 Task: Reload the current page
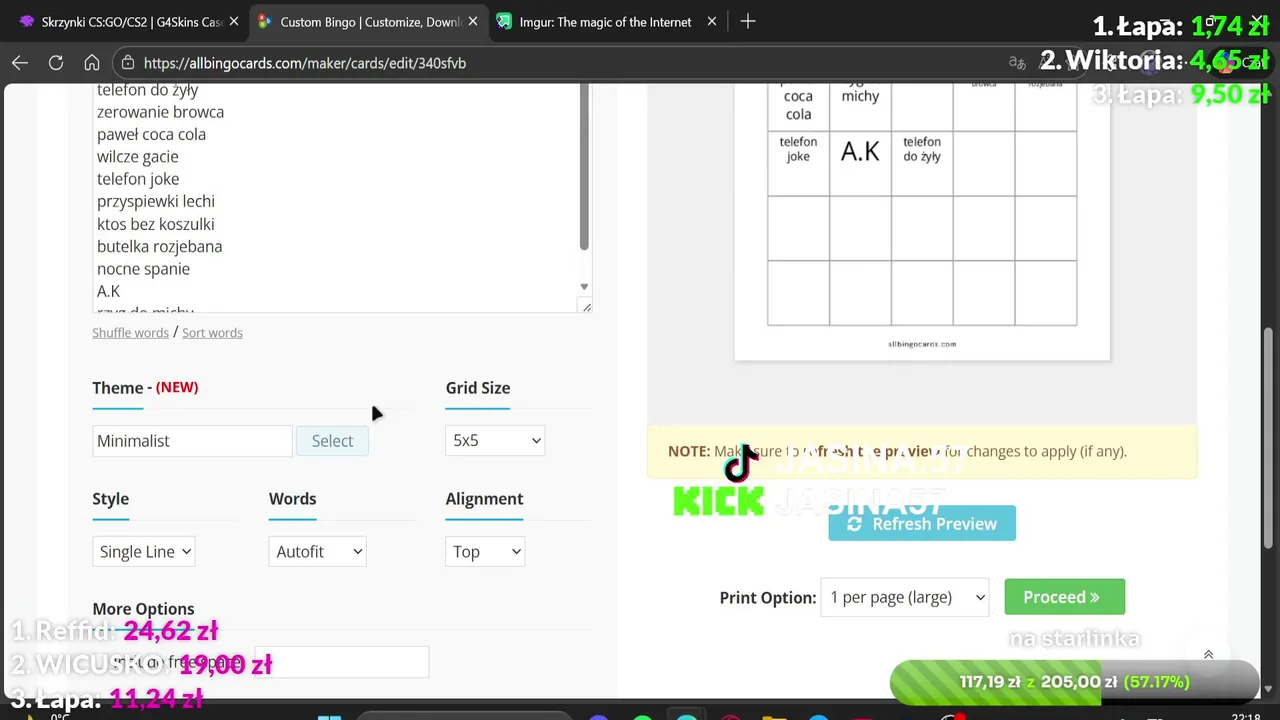coord(56,63)
